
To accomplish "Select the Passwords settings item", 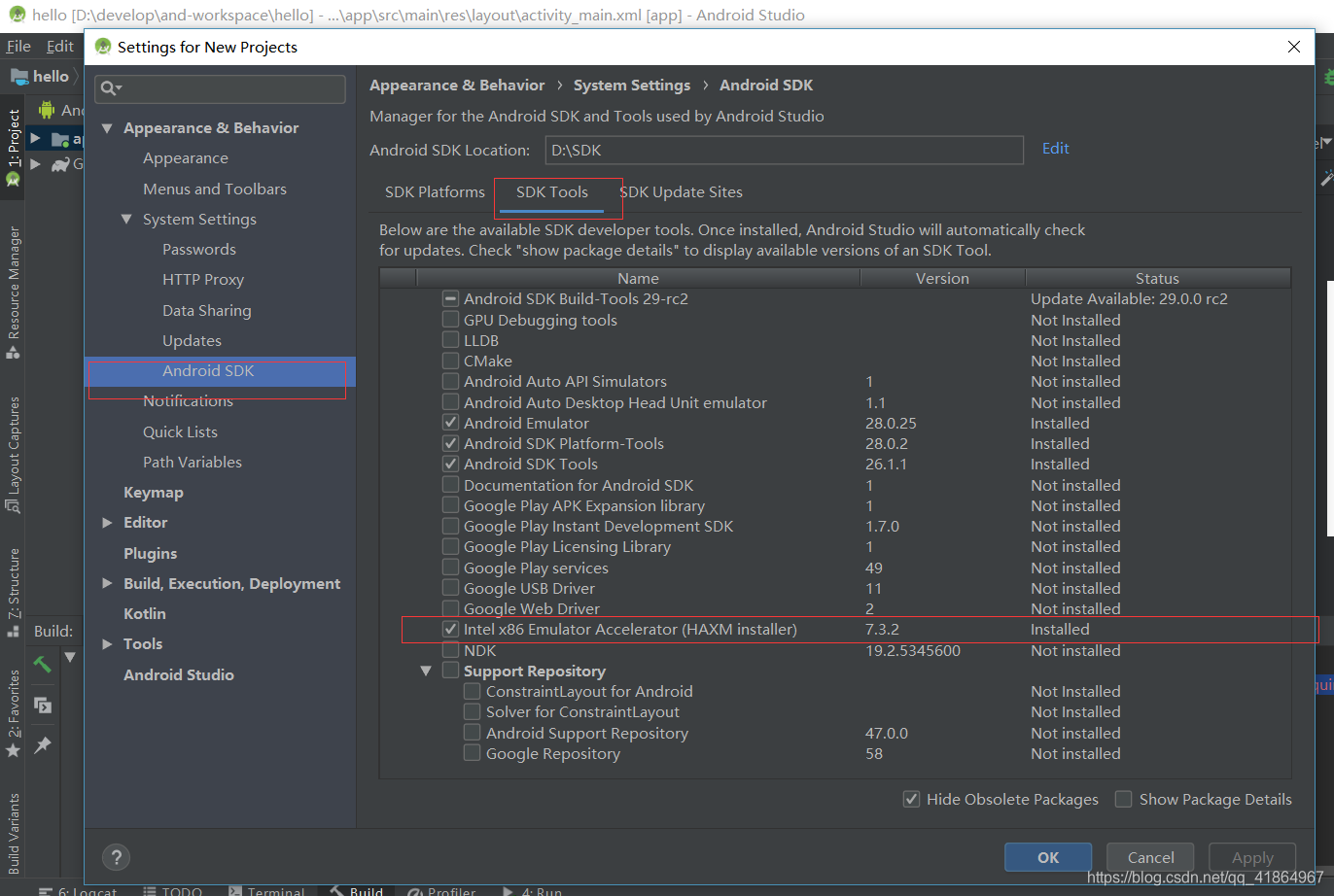I will tap(199, 250).
